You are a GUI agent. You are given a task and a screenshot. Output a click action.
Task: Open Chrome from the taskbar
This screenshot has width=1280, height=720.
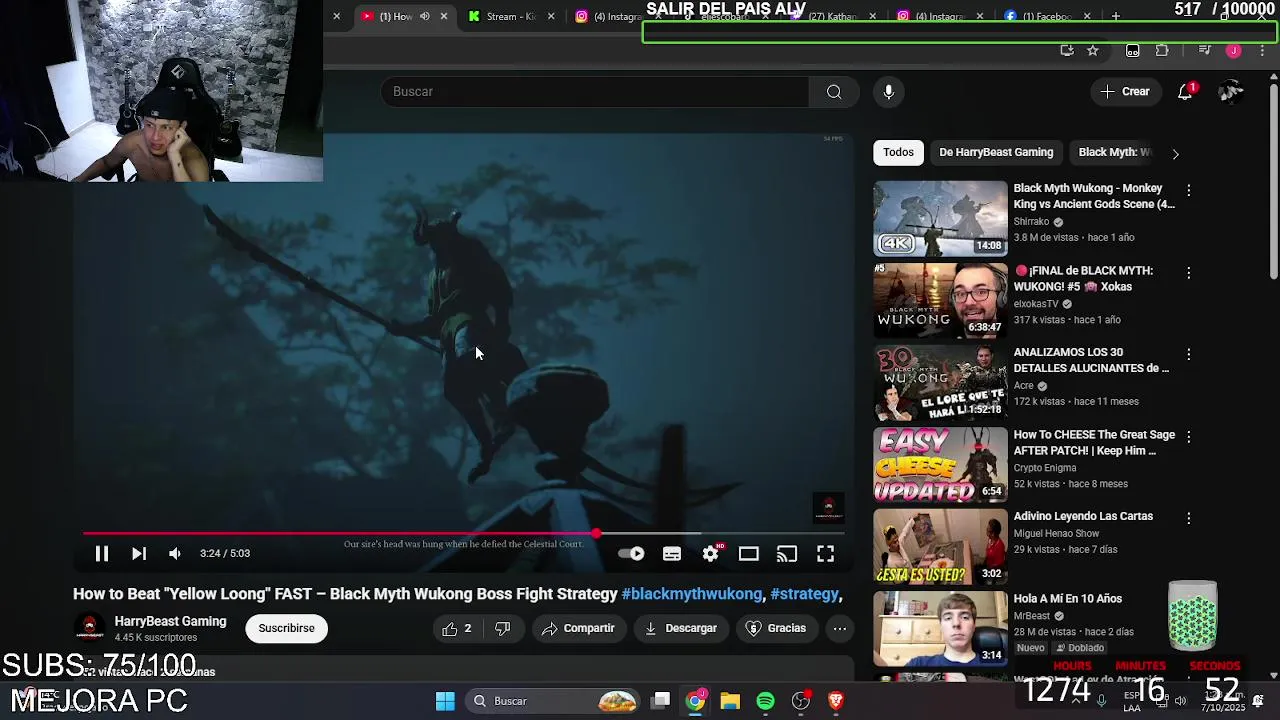pyautogui.click(x=695, y=701)
